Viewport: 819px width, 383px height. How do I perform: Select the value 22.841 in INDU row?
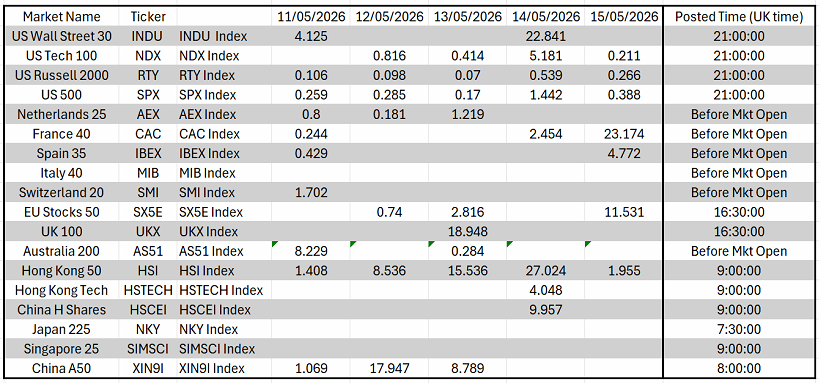(x=546, y=37)
